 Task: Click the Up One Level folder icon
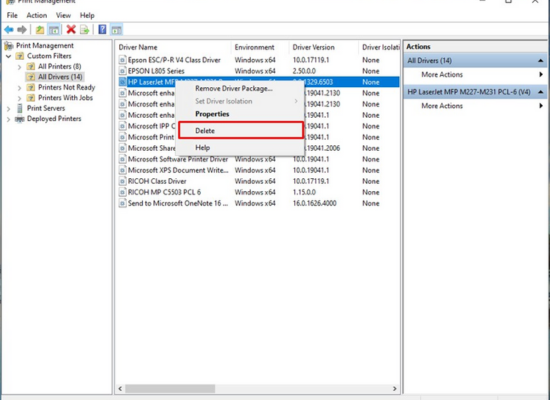click(x=40, y=30)
